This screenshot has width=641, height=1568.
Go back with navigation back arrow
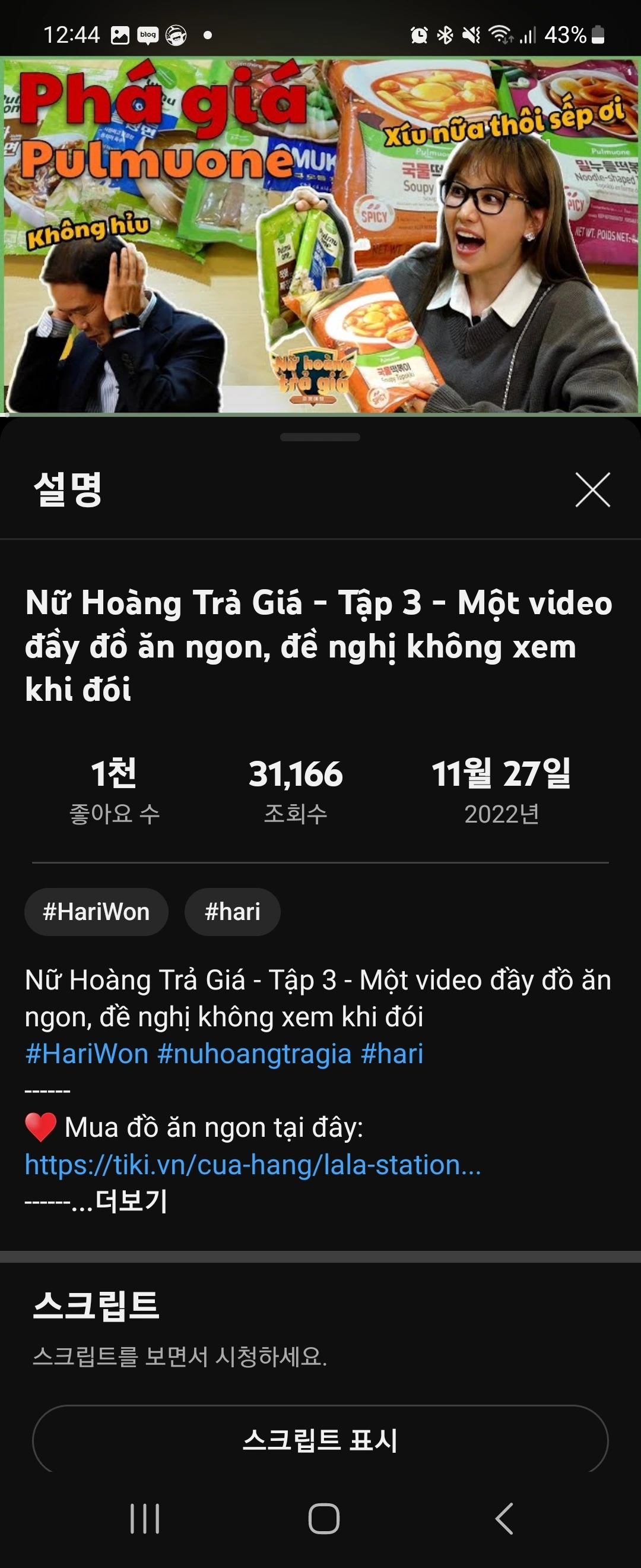[x=504, y=1518]
